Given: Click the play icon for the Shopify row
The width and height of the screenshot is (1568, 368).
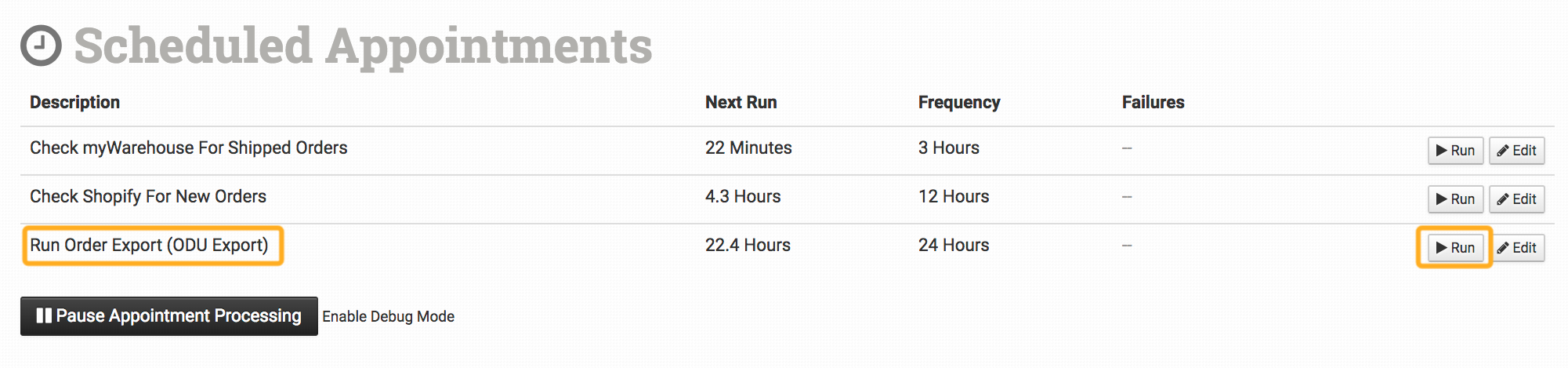Looking at the screenshot, I should point(1442,199).
